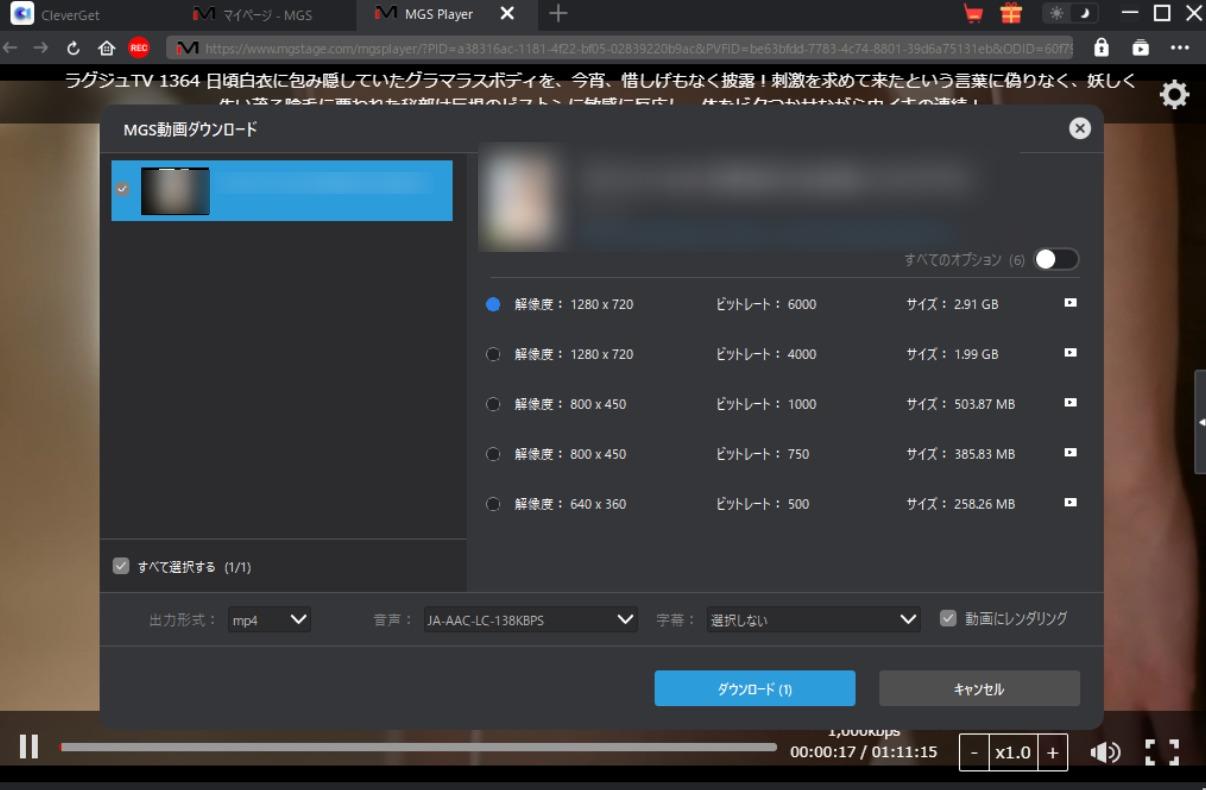This screenshot has height=790, width=1206.
Task: Switch to the MGS Player tab
Action: 424,15
